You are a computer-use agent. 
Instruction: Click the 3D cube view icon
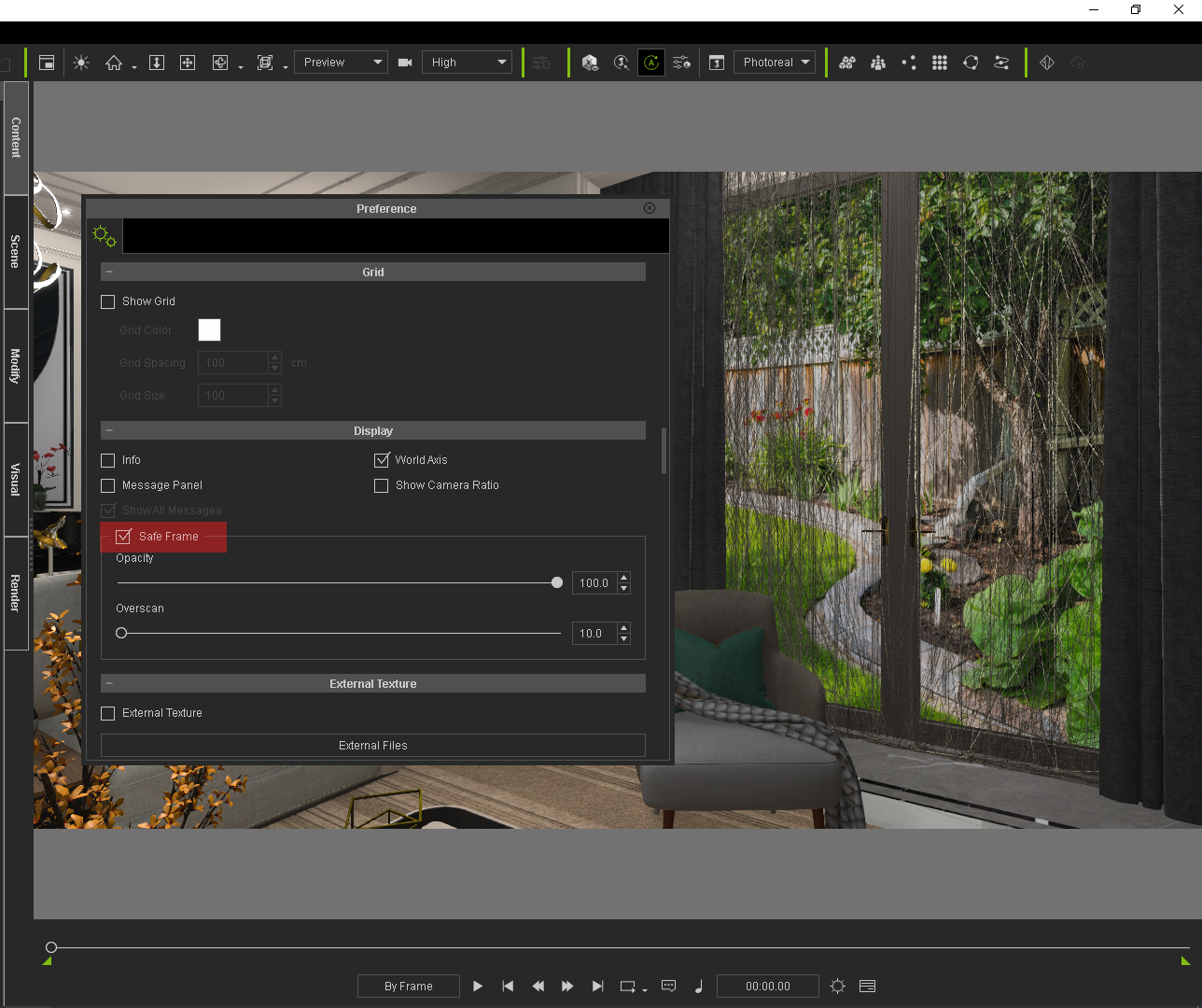(x=590, y=63)
